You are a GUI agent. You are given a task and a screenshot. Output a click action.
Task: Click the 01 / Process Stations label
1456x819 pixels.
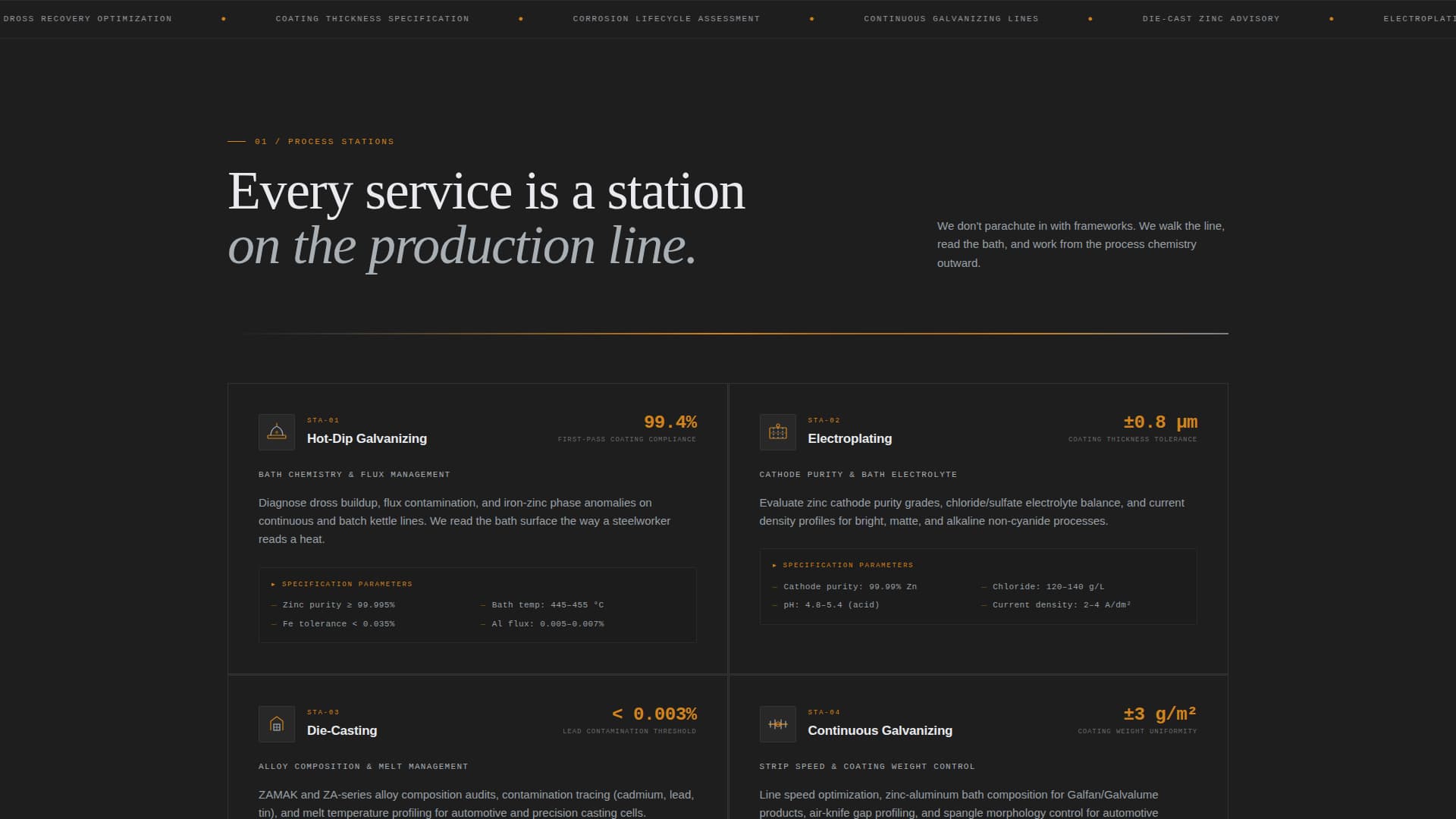[325, 141]
